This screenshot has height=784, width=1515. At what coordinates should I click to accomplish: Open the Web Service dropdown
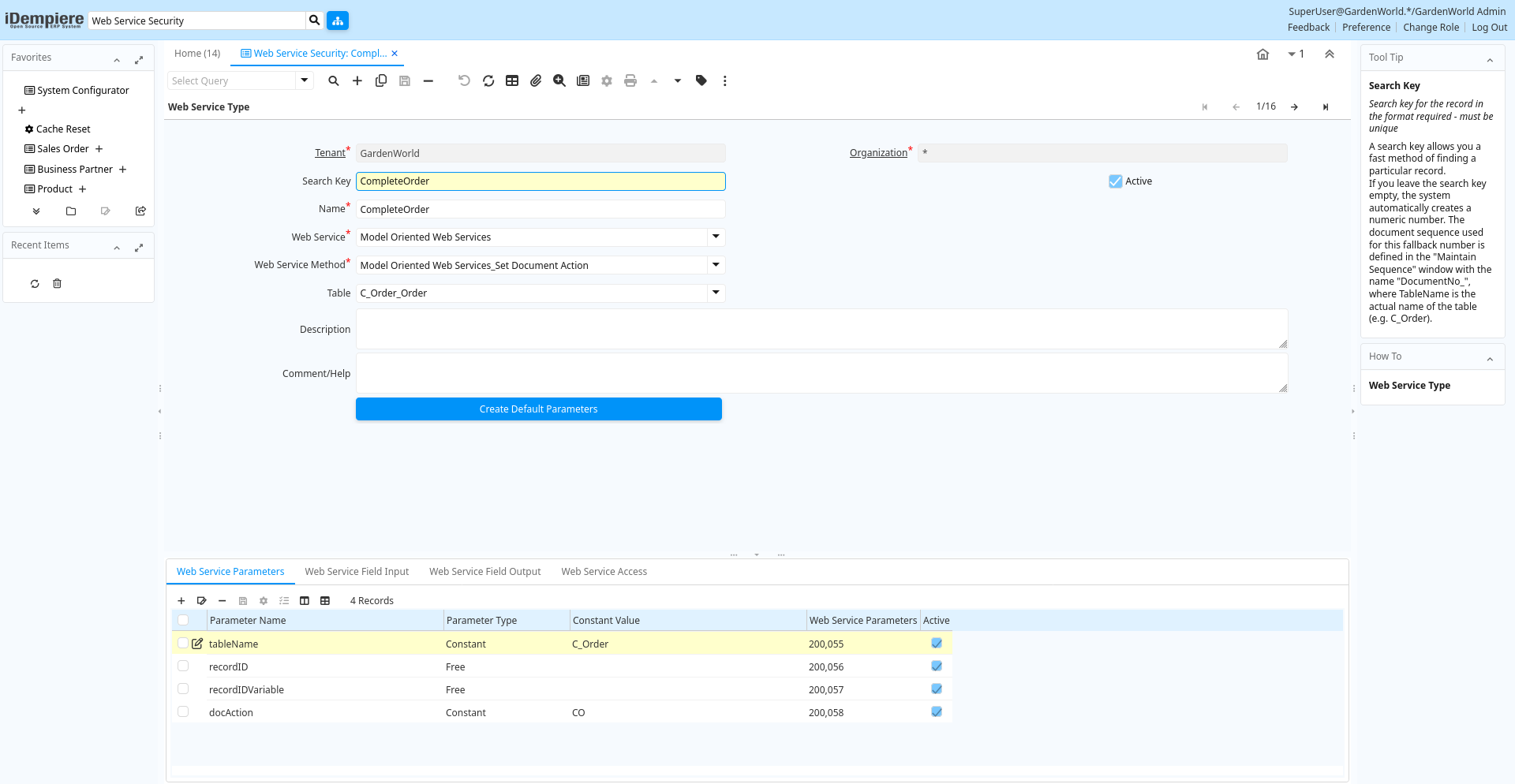716,237
